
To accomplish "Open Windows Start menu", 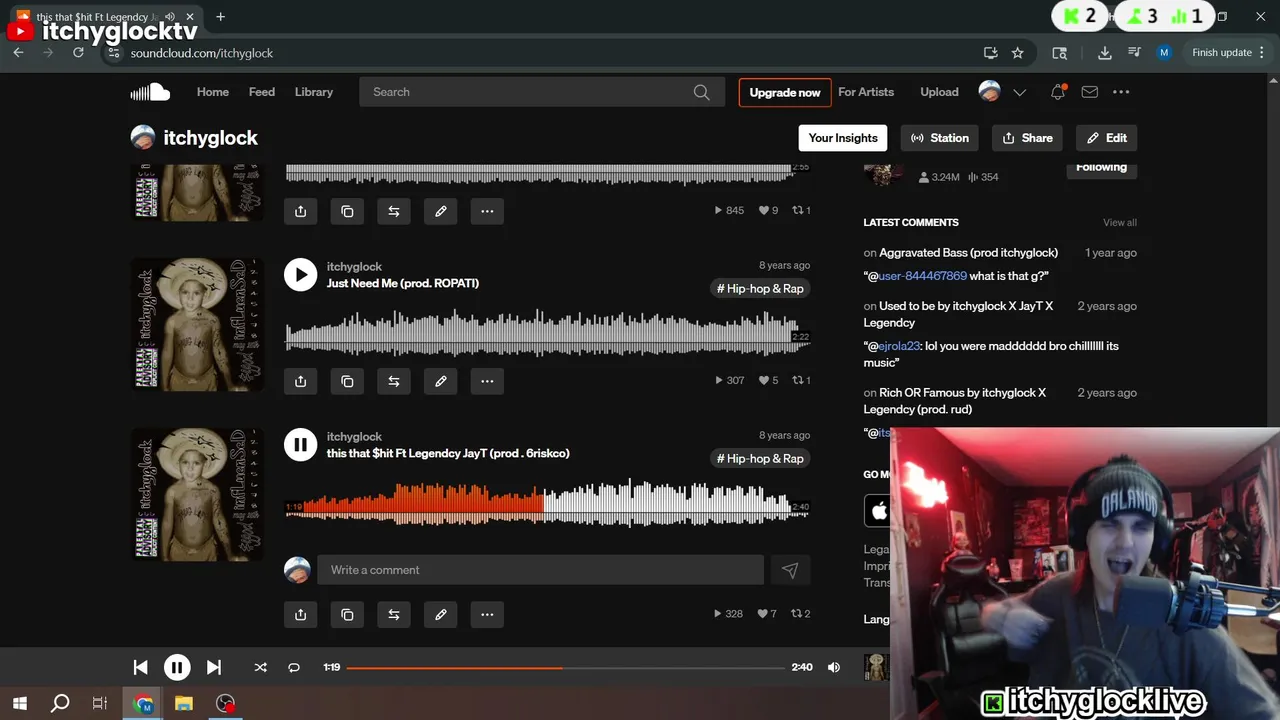I will tap(19, 704).
